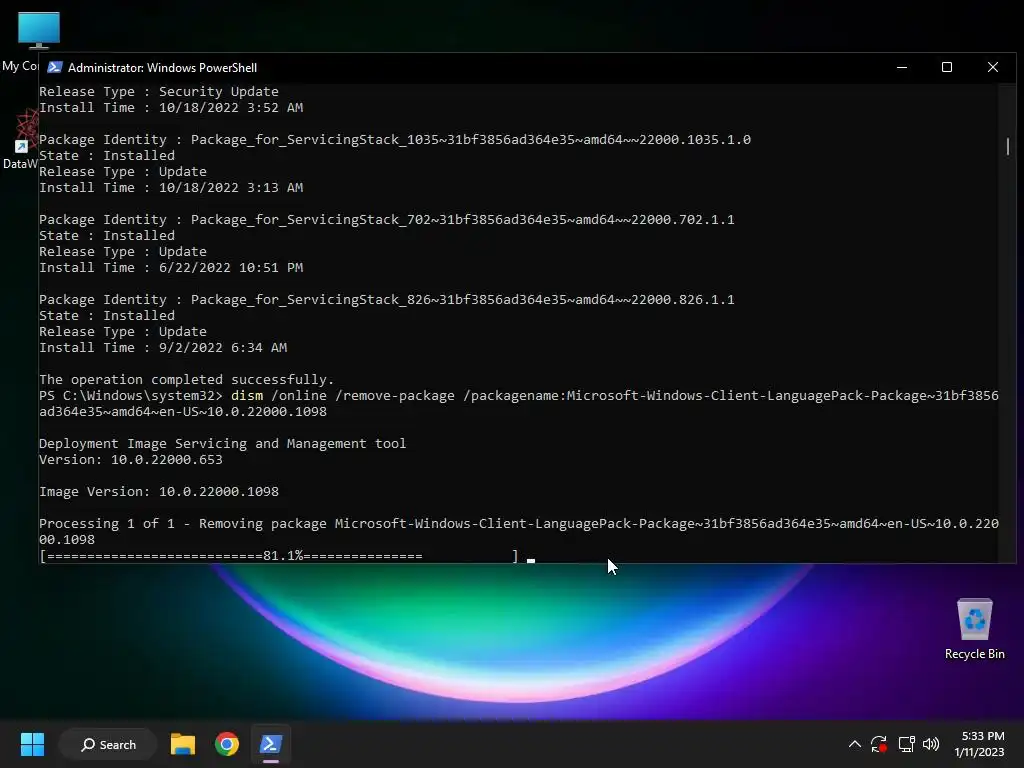Click the ServicingStack_702 package identity line

[387, 219]
